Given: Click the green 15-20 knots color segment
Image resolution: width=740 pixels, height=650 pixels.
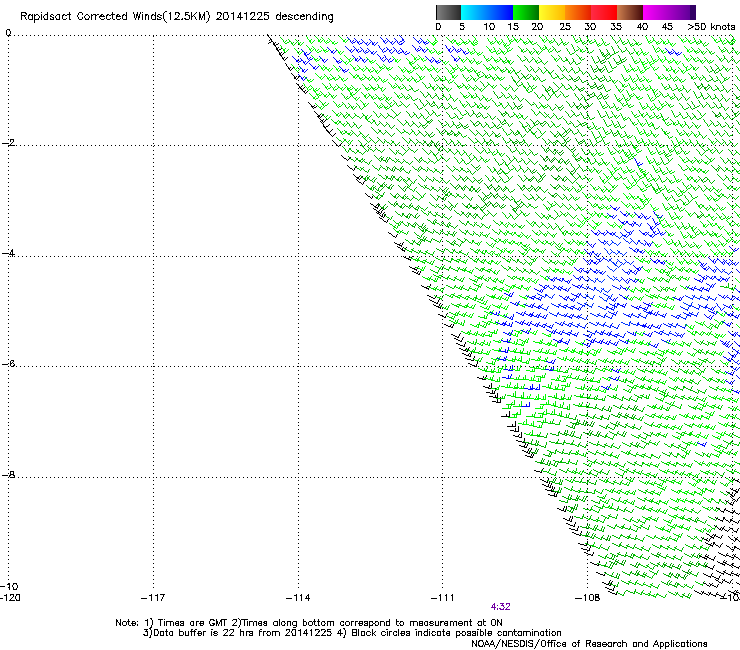Looking at the screenshot, I should (x=526, y=12).
